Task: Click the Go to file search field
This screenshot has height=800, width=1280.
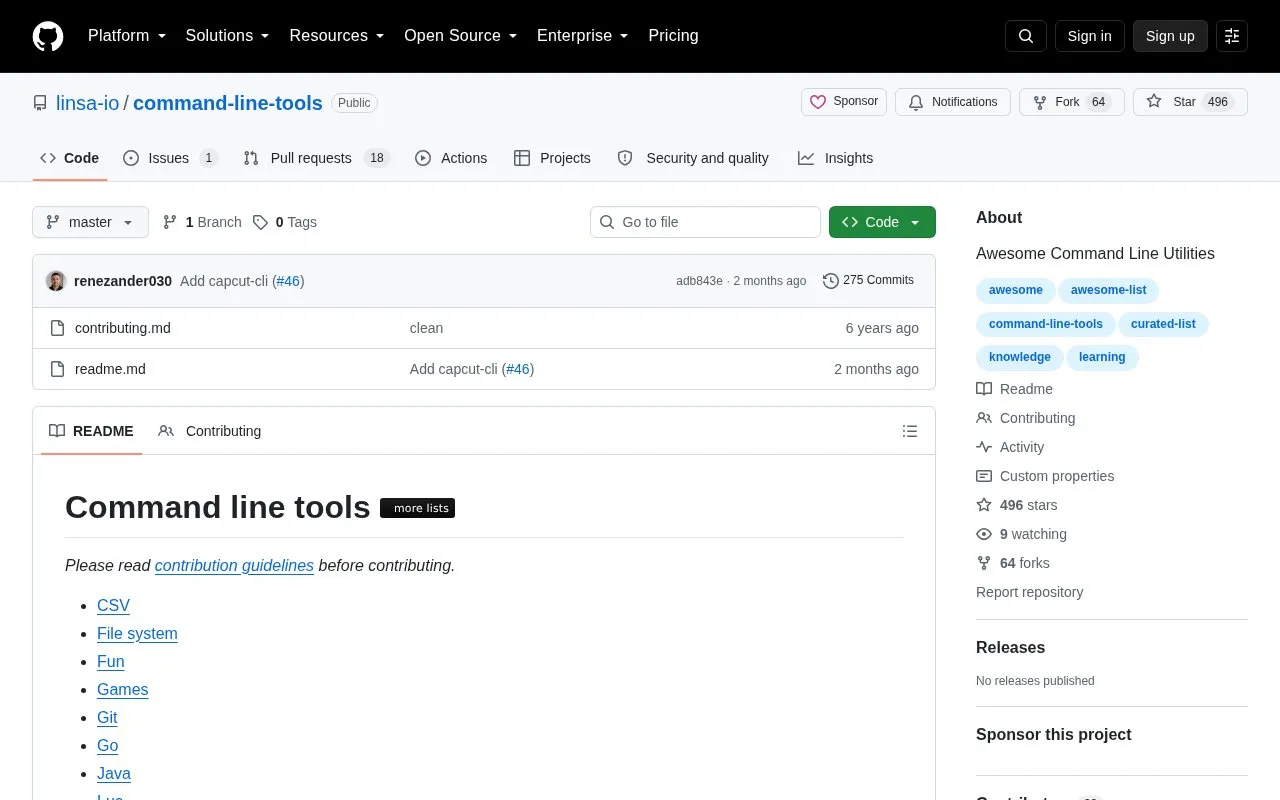Action: 705,222
